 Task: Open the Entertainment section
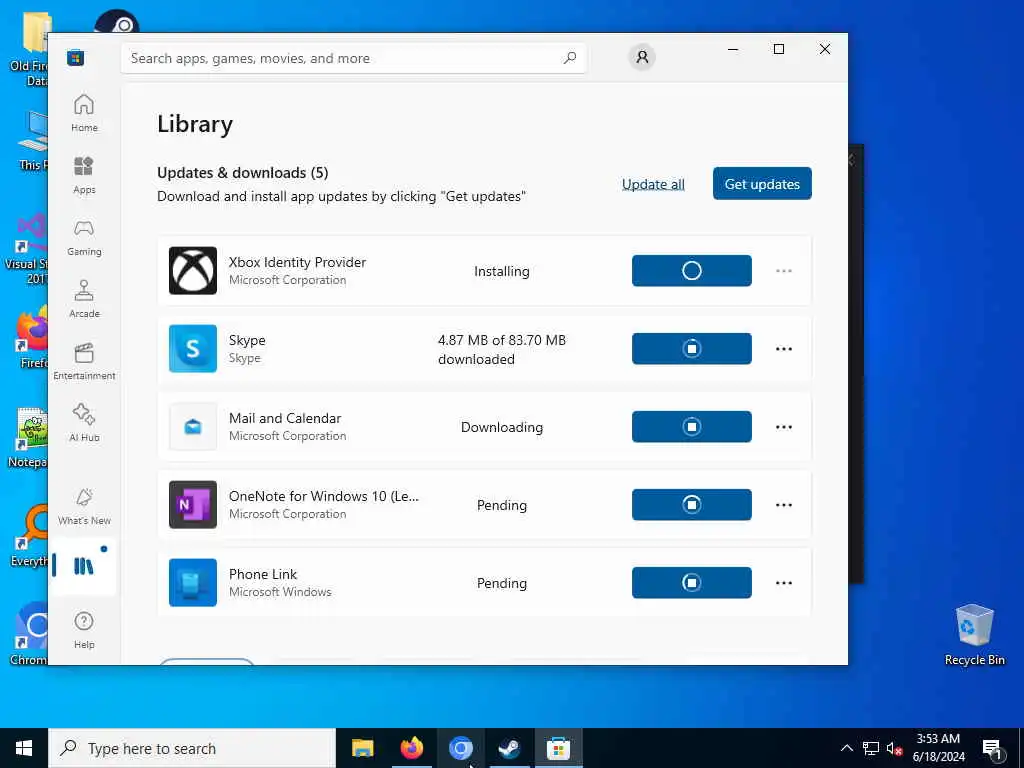[x=84, y=361]
